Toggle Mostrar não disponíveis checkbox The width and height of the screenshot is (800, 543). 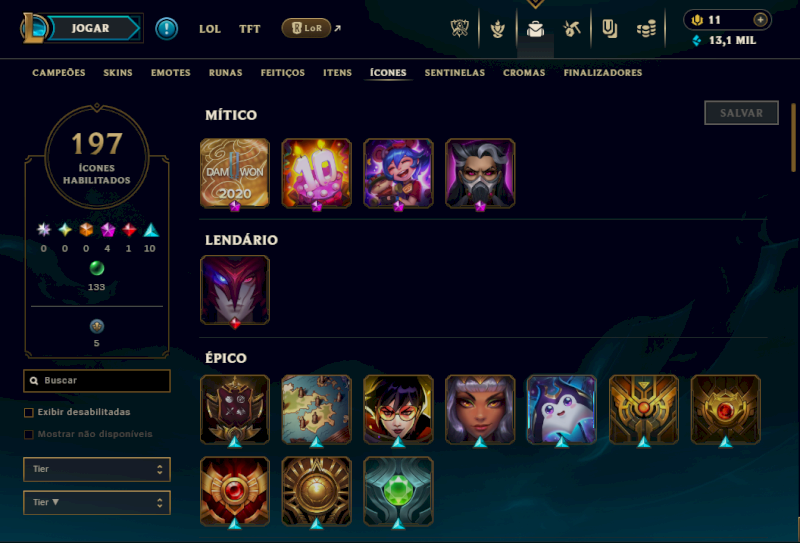29,434
